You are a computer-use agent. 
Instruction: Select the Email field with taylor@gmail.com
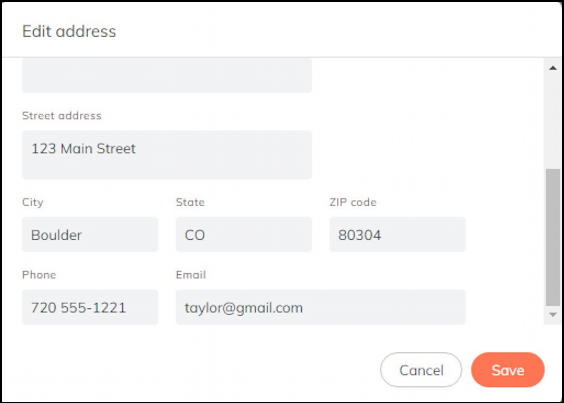click(320, 307)
